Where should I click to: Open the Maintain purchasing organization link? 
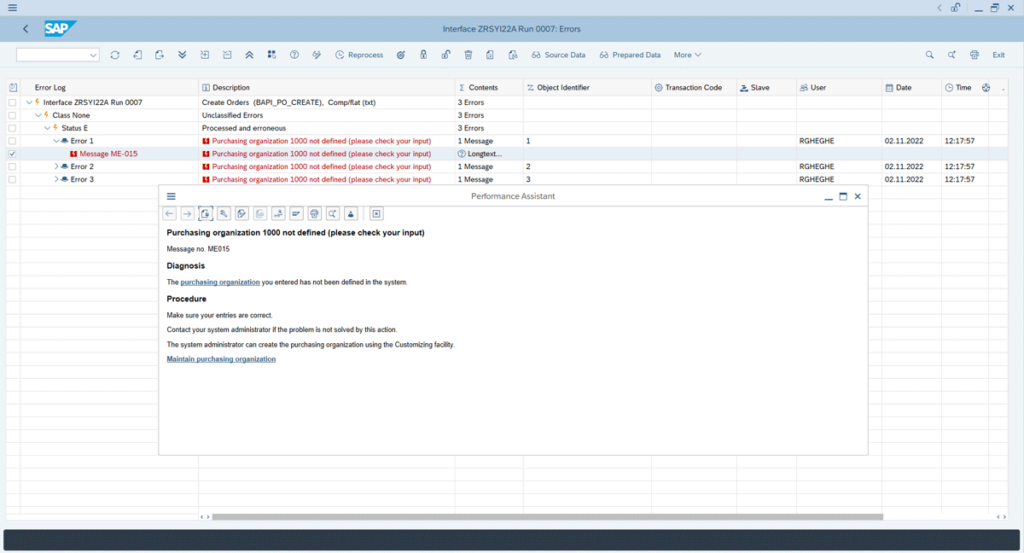(221, 359)
